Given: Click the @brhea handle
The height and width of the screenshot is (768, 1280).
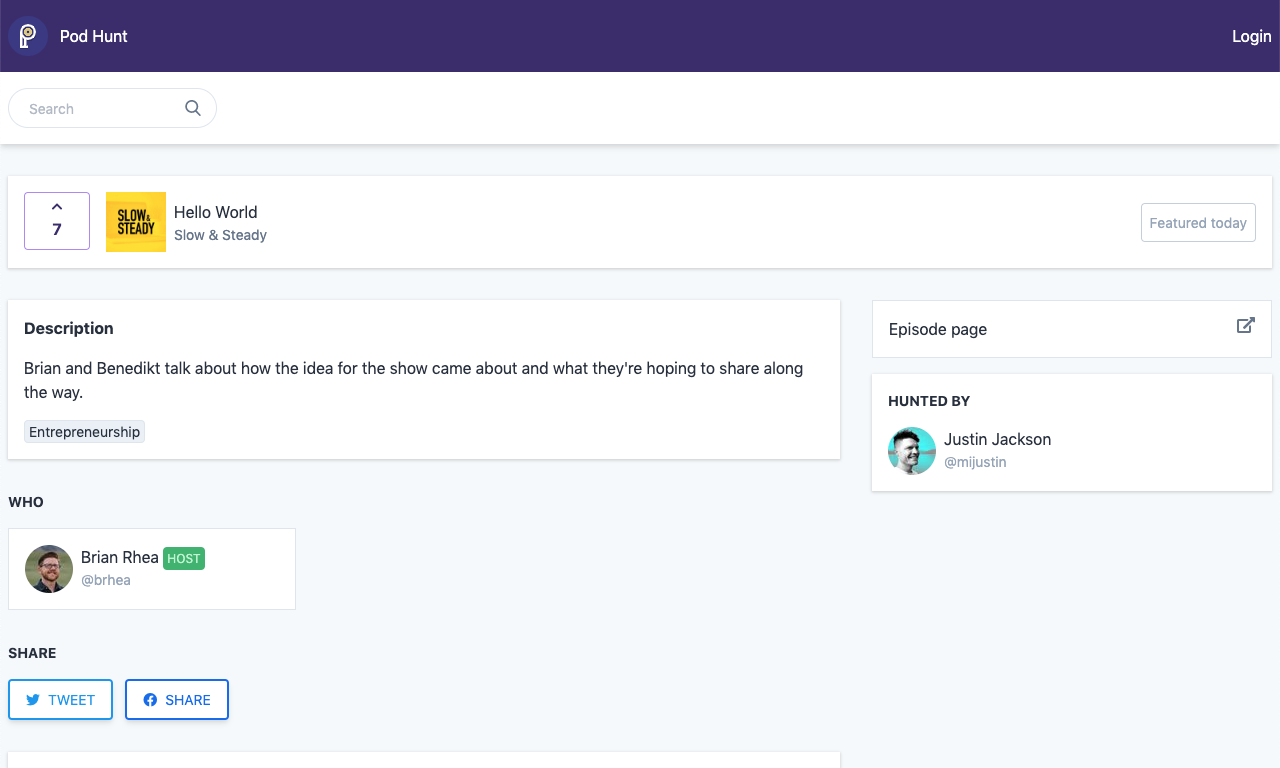Looking at the screenshot, I should [x=106, y=580].
